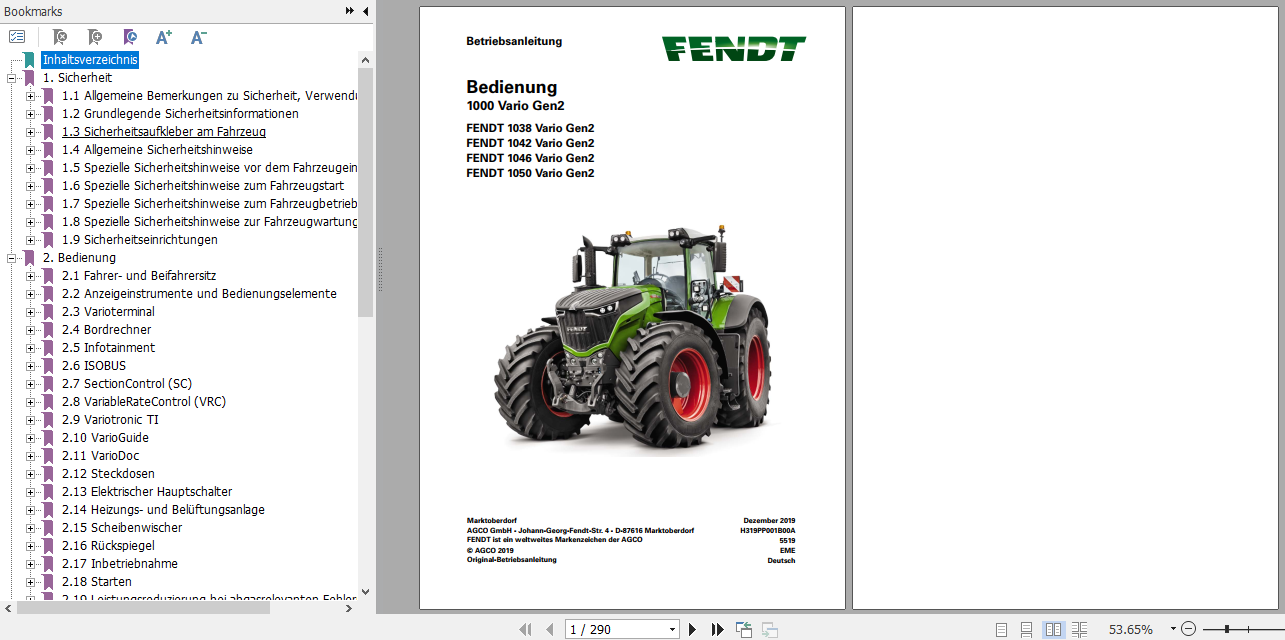
Task: Collapse the 2. Bedienung tree node
Action: coord(12,258)
